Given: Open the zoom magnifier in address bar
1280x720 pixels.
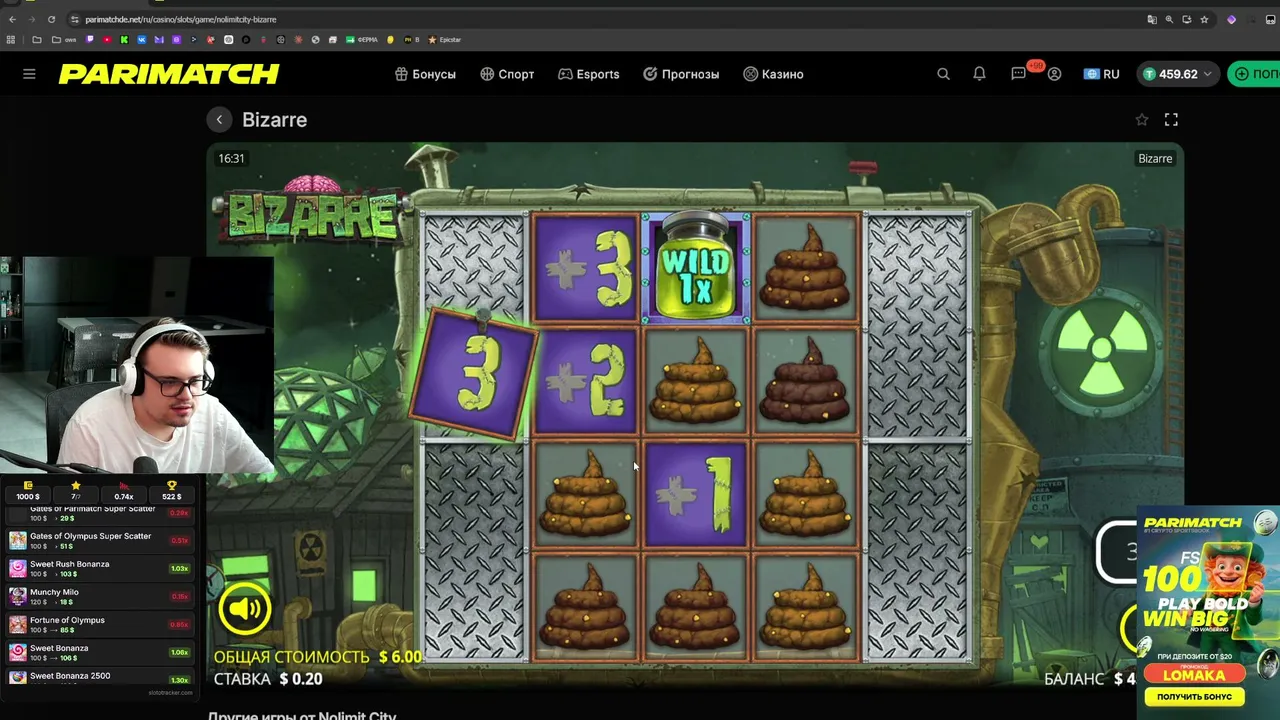Looking at the screenshot, I should click(1169, 19).
